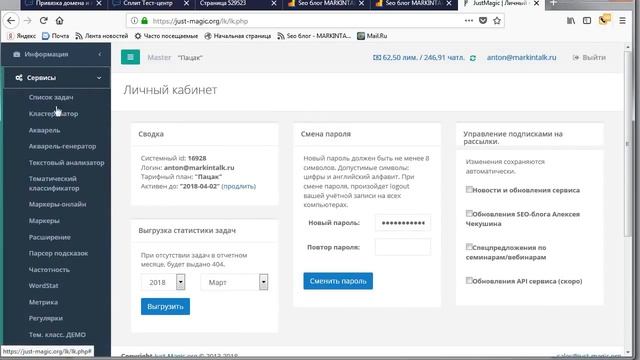Open Кластеризатор in sidebar
Screen dimensions: 640x360
coord(53,114)
